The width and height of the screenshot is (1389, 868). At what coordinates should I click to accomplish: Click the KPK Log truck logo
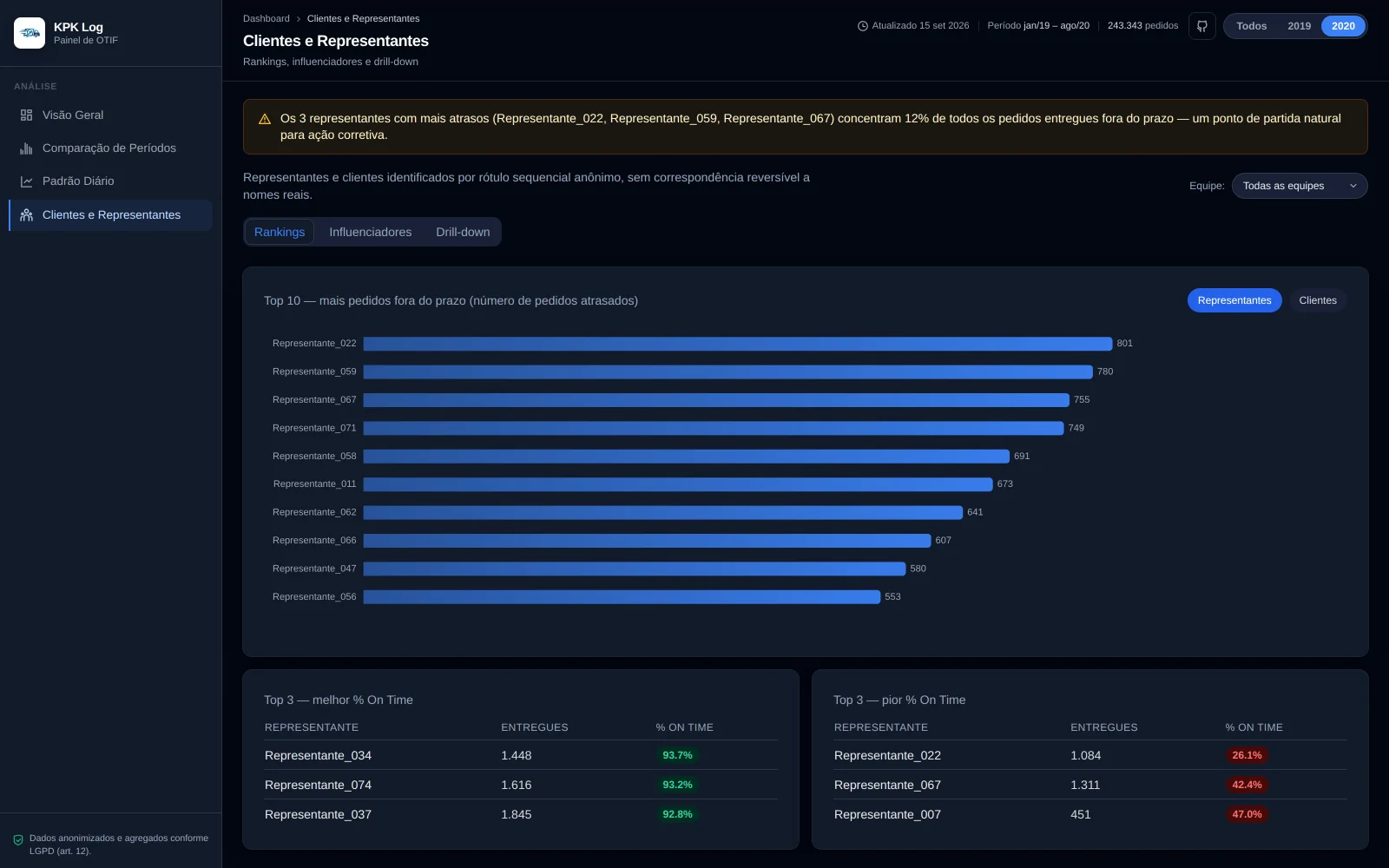[x=30, y=33]
